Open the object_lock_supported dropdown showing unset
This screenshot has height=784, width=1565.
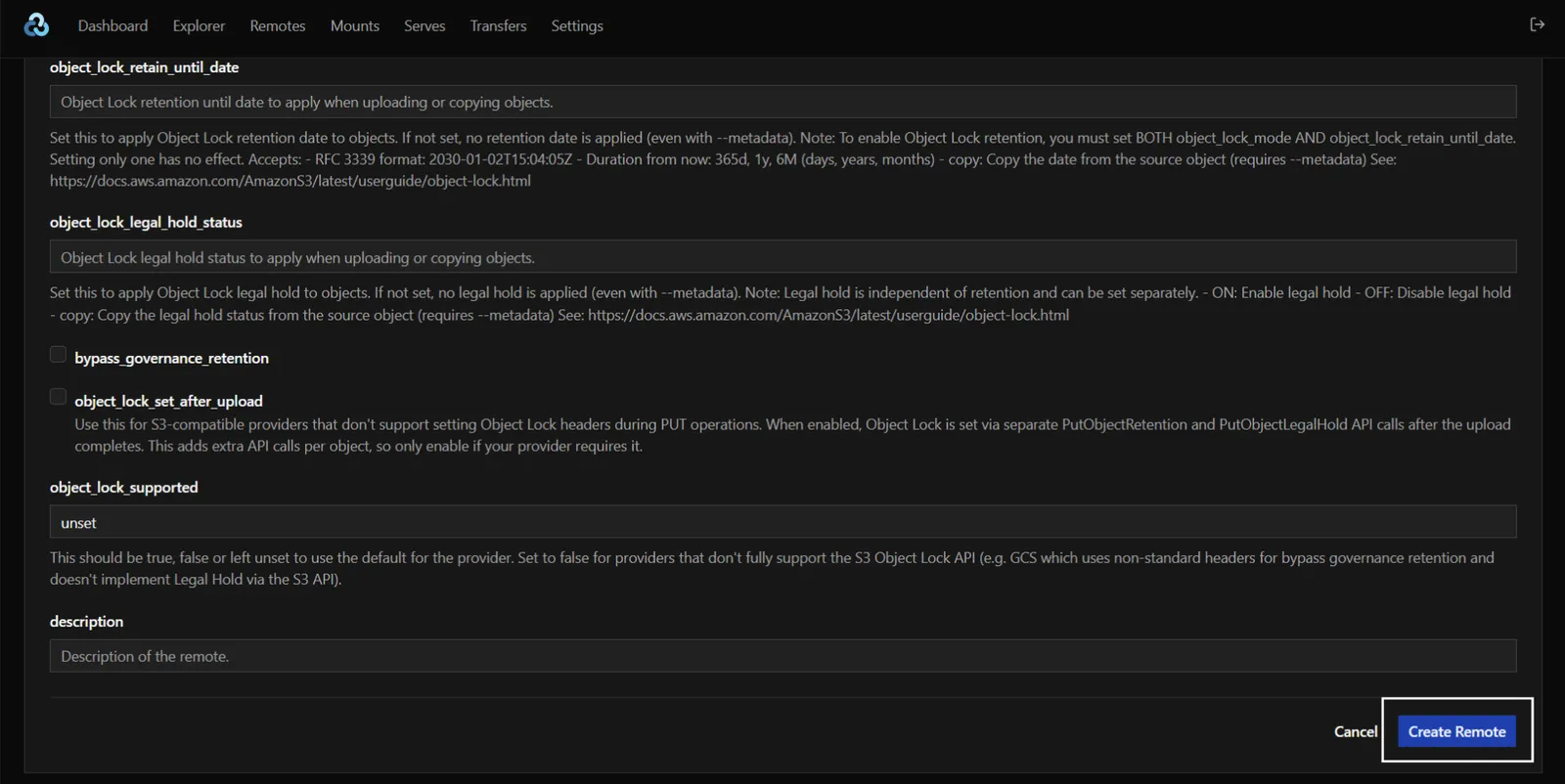[782, 522]
